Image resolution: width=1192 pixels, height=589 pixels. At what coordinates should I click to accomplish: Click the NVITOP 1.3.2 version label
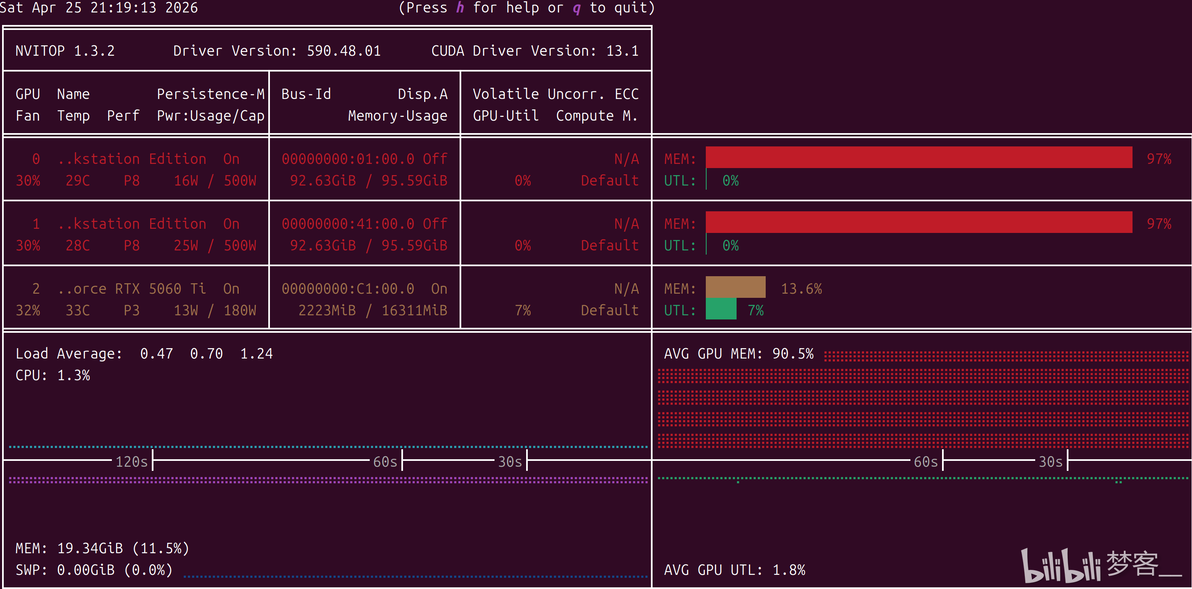coord(65,52)
